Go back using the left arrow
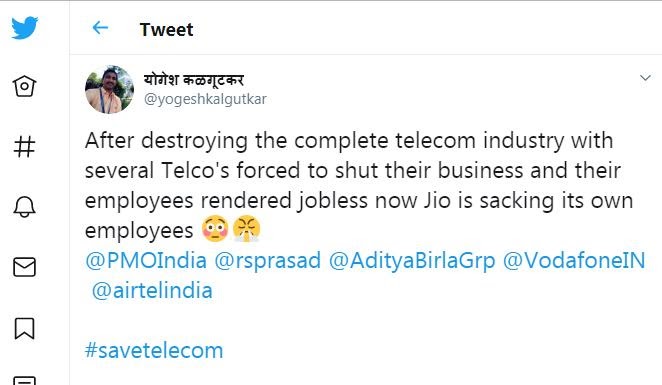 point(100,28)
